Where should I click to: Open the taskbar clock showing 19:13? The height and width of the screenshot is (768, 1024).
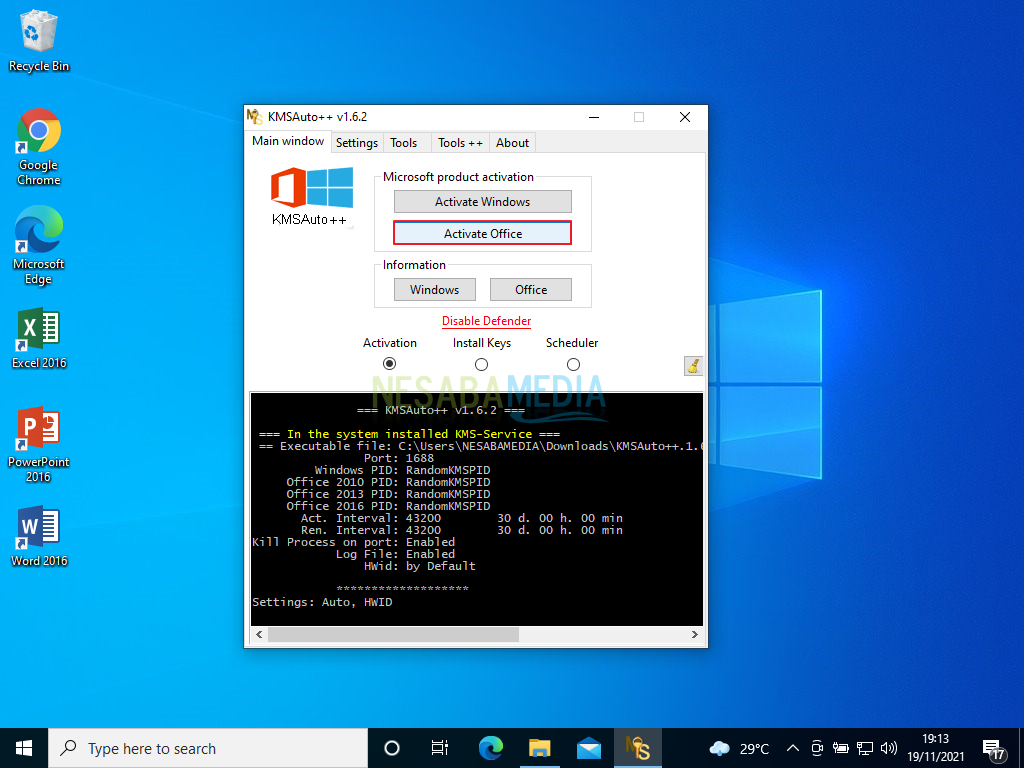(x=935, y=748)
